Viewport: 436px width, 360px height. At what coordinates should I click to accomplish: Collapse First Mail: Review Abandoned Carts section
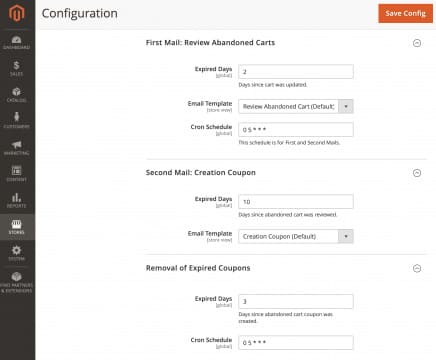417,43
